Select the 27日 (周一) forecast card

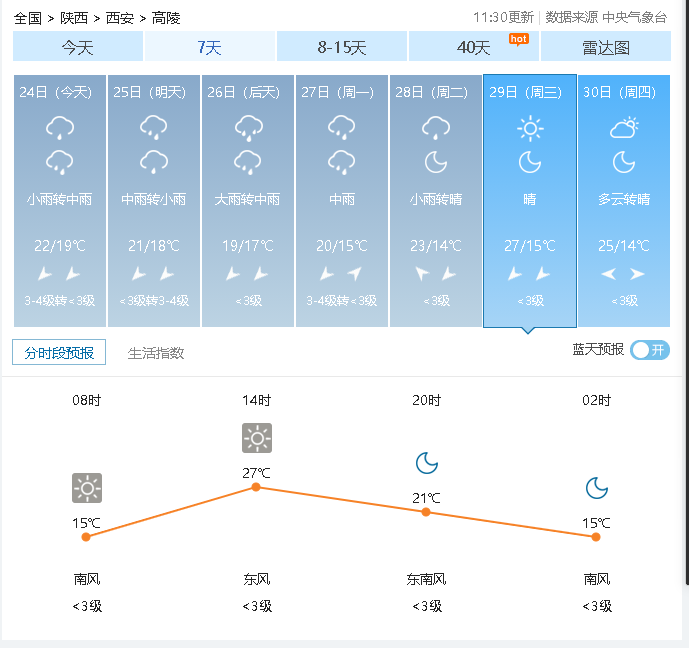click(342, 201)
